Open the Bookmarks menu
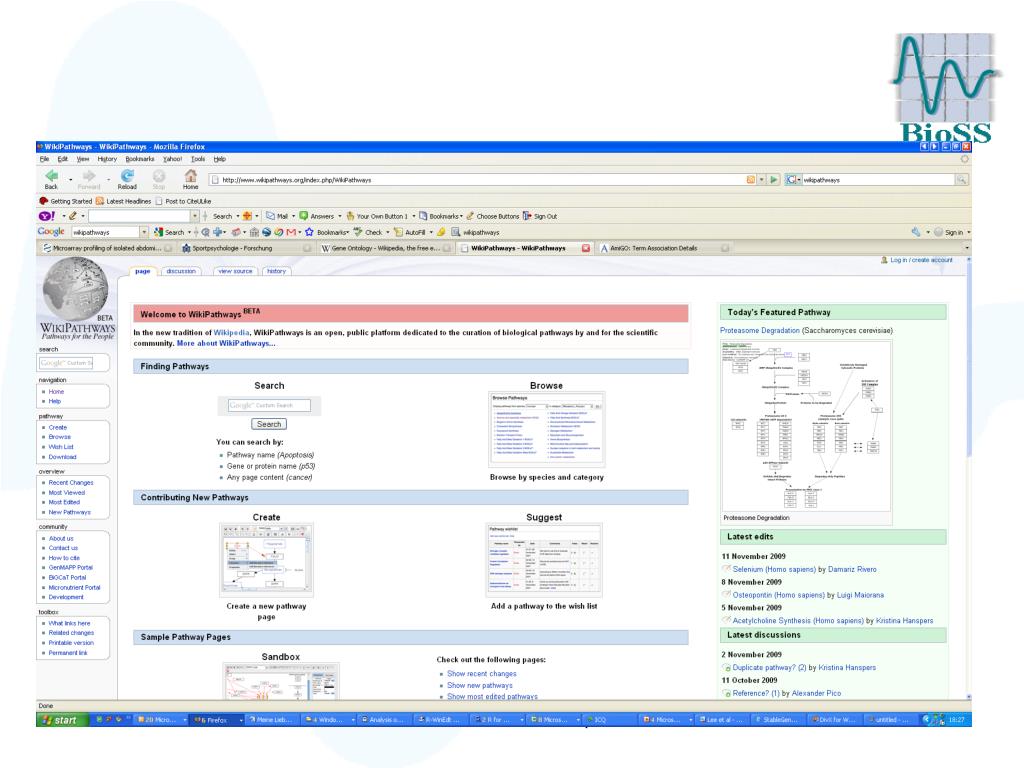1024x768 pixels. 140,159
